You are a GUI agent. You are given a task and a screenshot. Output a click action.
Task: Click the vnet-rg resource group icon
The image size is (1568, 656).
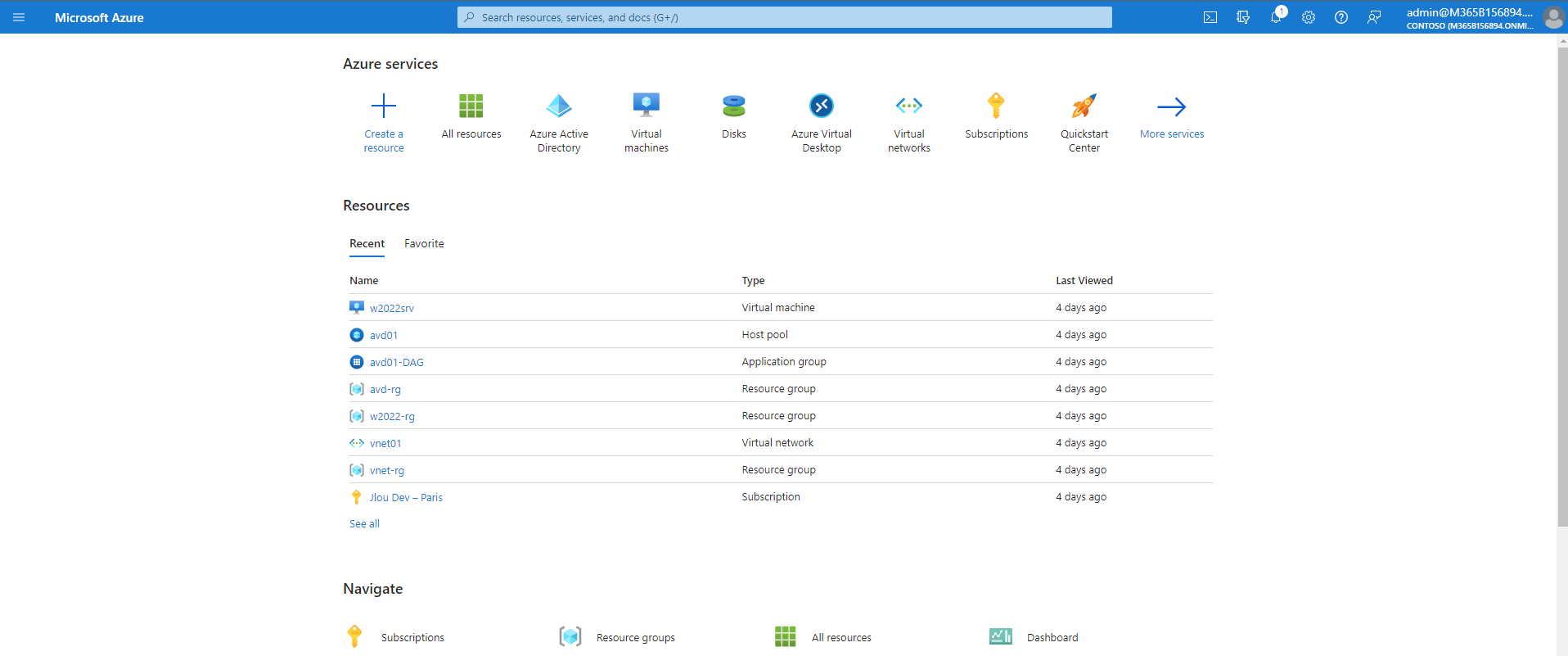[x=357, y=470]
